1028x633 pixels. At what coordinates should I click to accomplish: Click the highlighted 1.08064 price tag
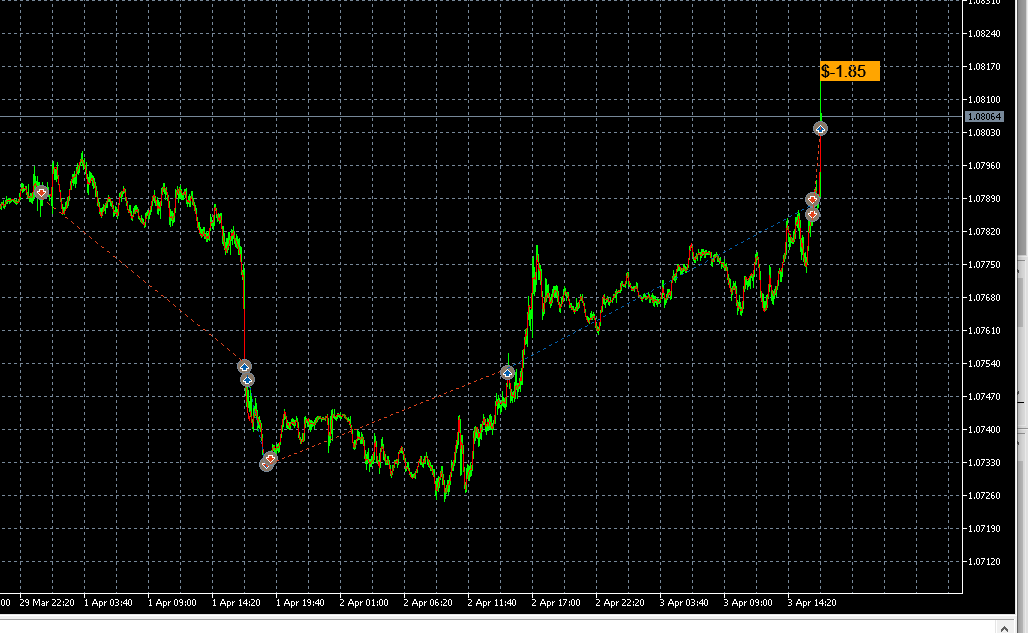click(x=985, y=117)
